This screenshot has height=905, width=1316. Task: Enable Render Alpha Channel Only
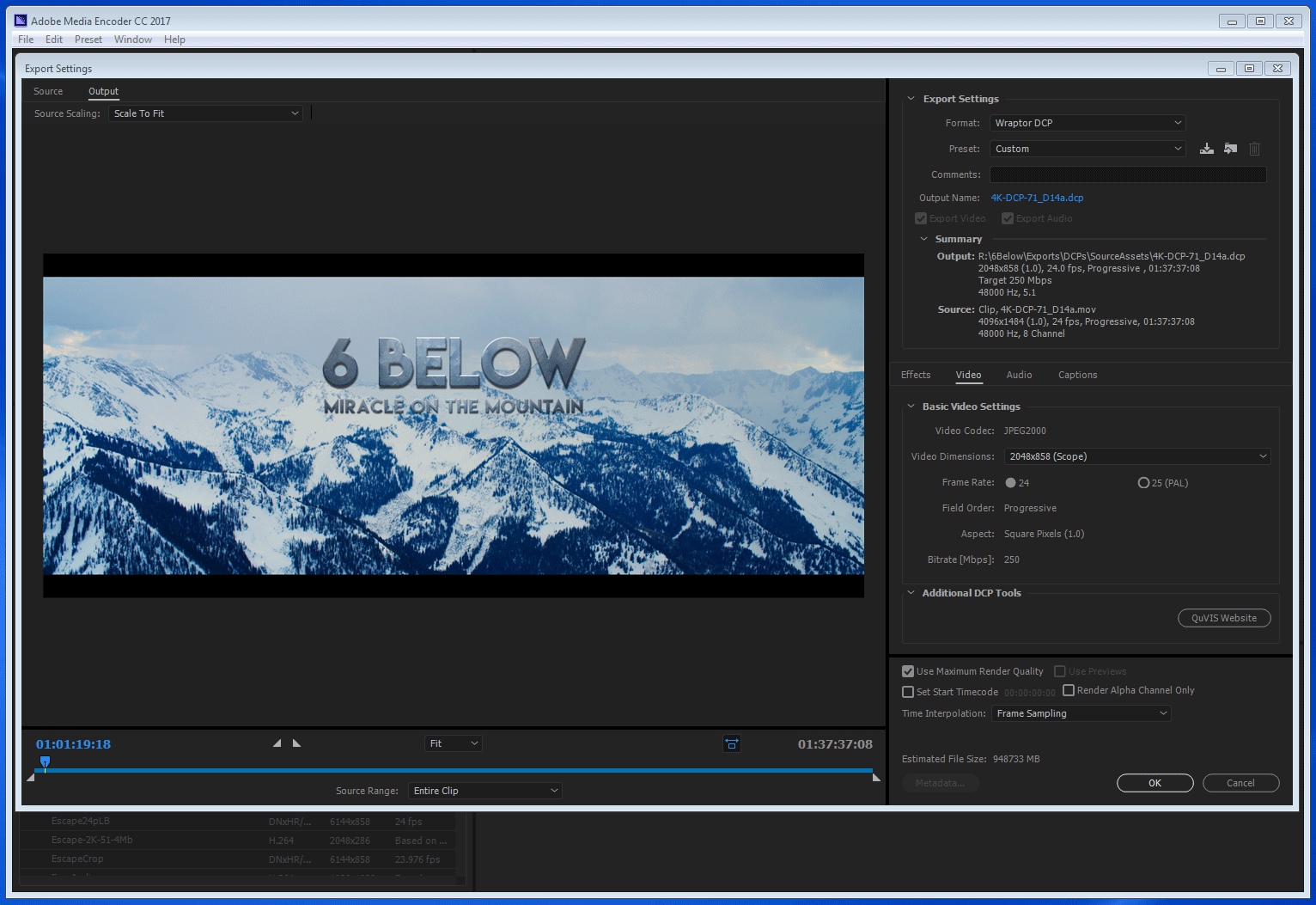tap(1069, 690)
